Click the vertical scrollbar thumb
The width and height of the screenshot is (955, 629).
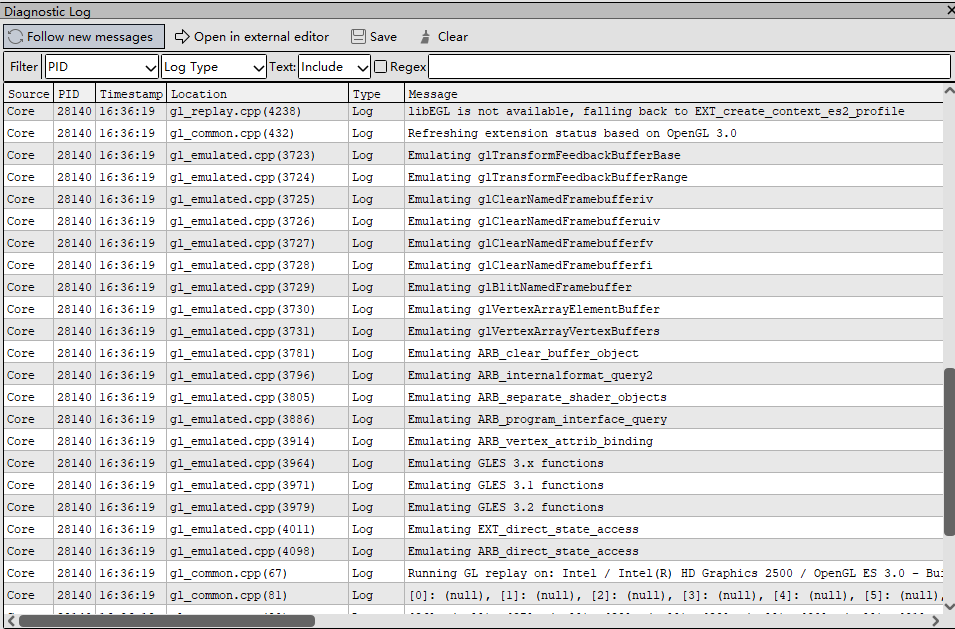click(x=949, y=452)
